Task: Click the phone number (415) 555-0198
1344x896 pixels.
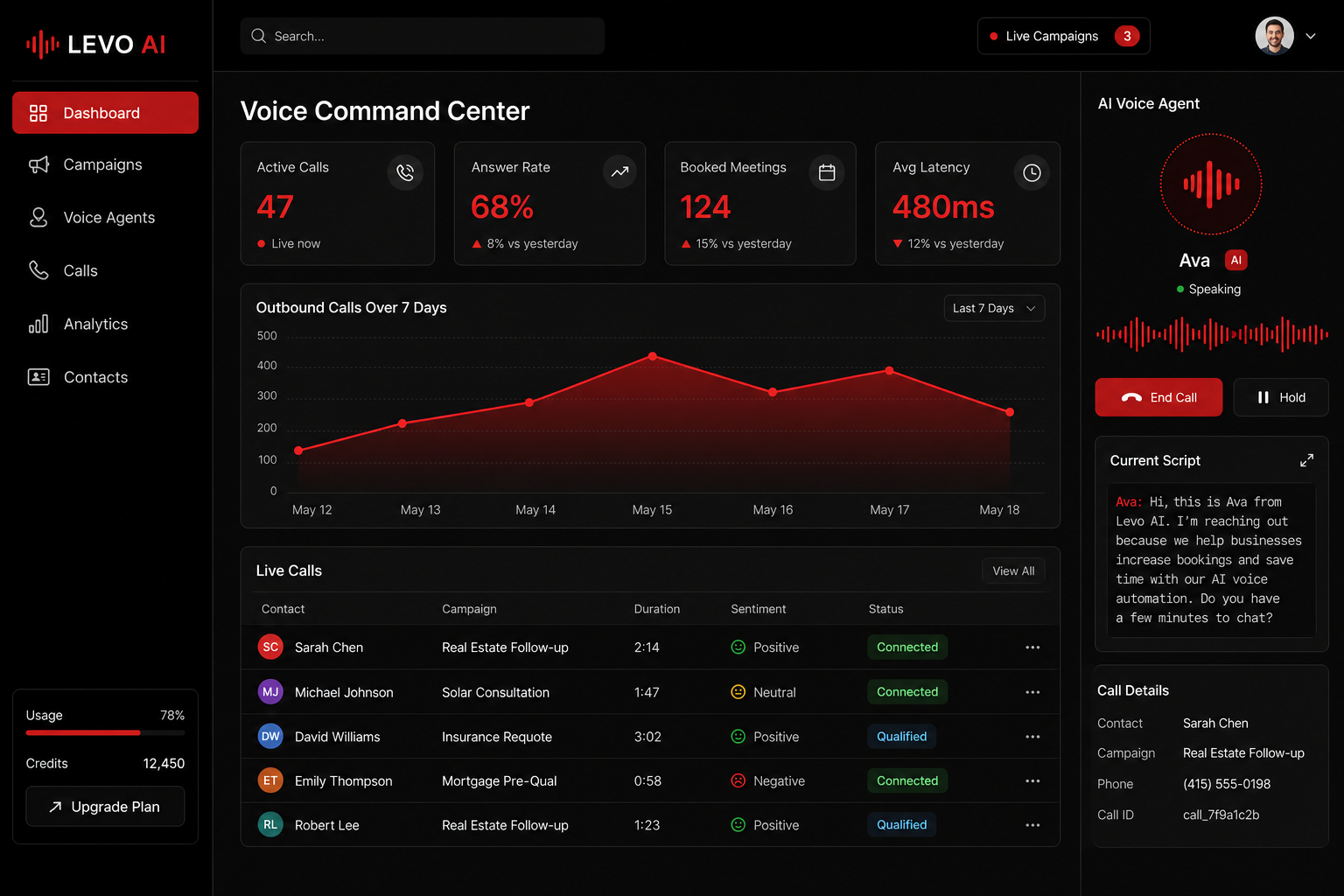Action: coord(1227,784)
